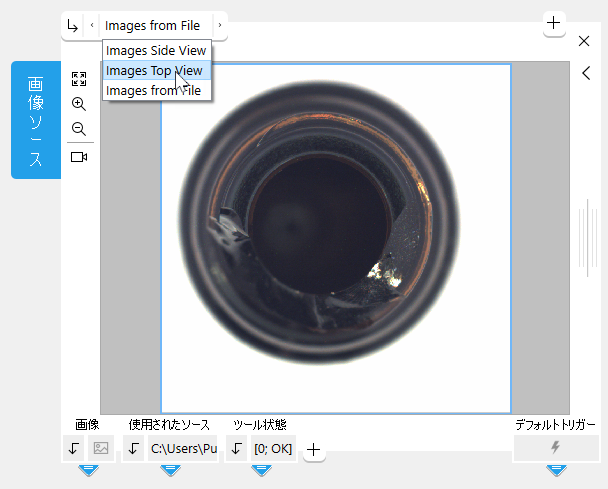608x489 pixels.
Task: Click the camera icon in left toolbar
Action: click(79, 157)
